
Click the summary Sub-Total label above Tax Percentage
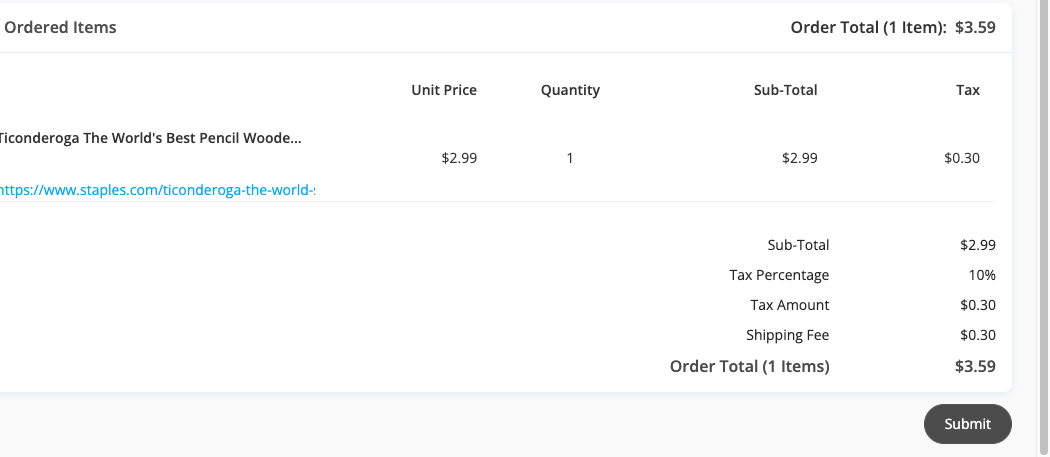tap(798, 245)
